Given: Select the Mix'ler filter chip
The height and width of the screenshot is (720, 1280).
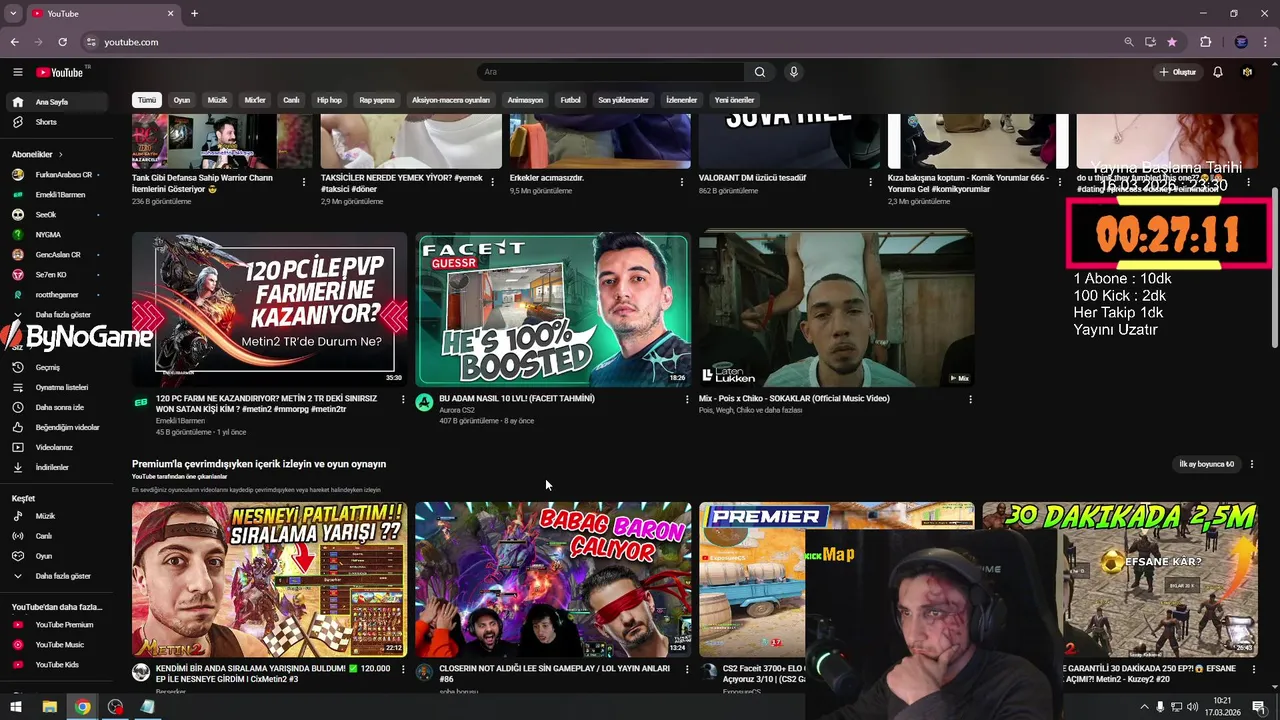Looking at the screenshot, I should [x=255, y=100].
